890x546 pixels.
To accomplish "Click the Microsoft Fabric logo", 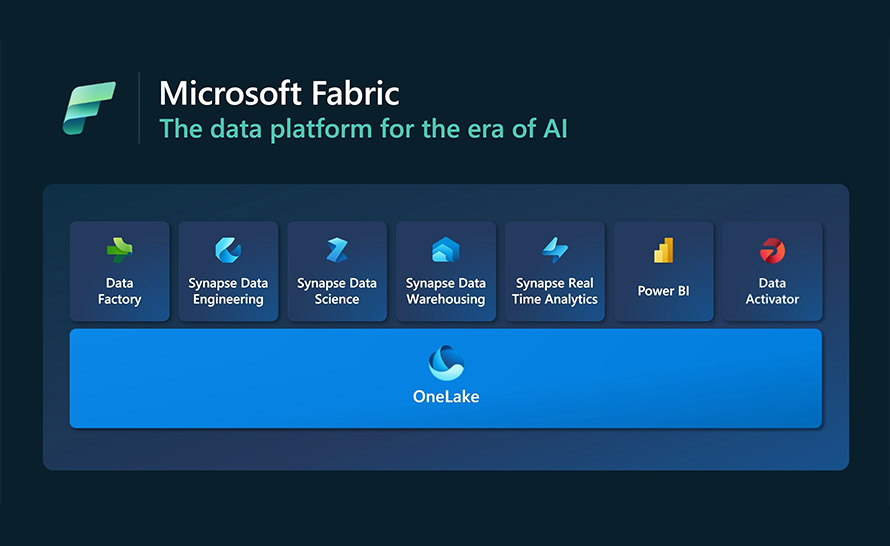I will pyautogui.click(x=89, y=108).
